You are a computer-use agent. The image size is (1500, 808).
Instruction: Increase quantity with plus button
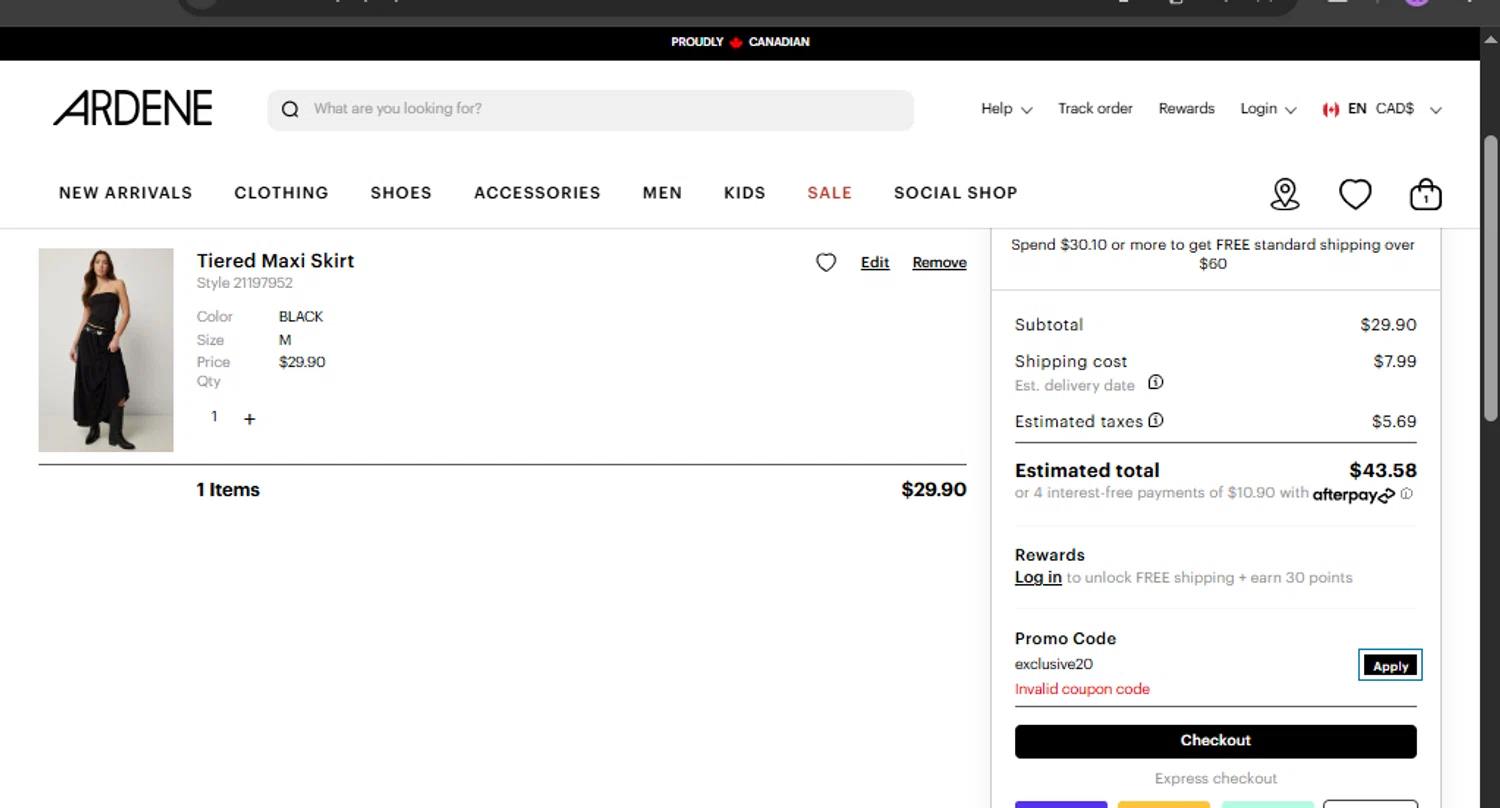(x=250, y=419)
